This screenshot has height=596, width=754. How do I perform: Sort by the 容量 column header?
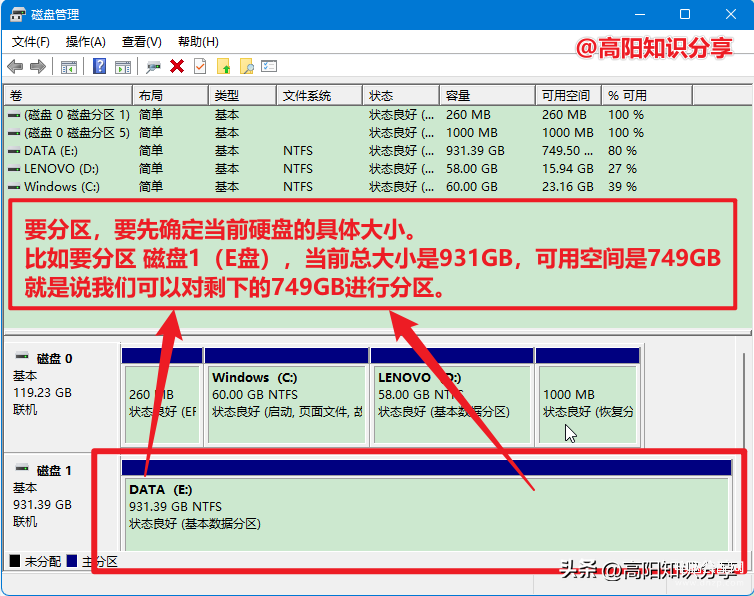point(488,95)
